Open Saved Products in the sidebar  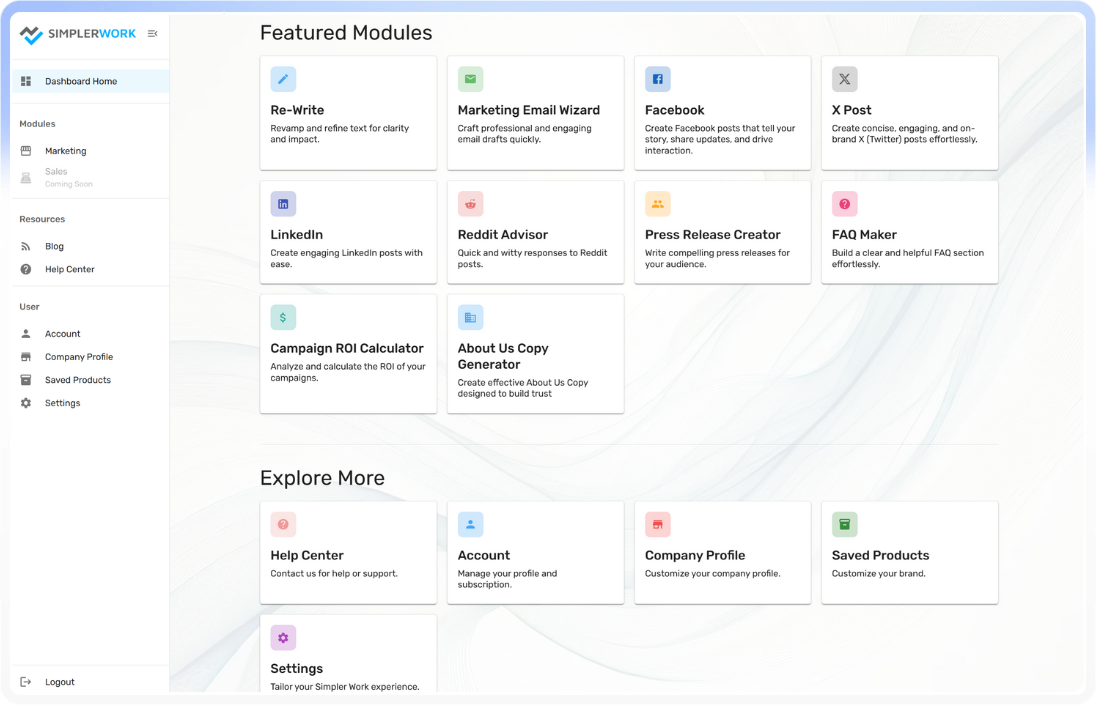[x=90, y=380]
